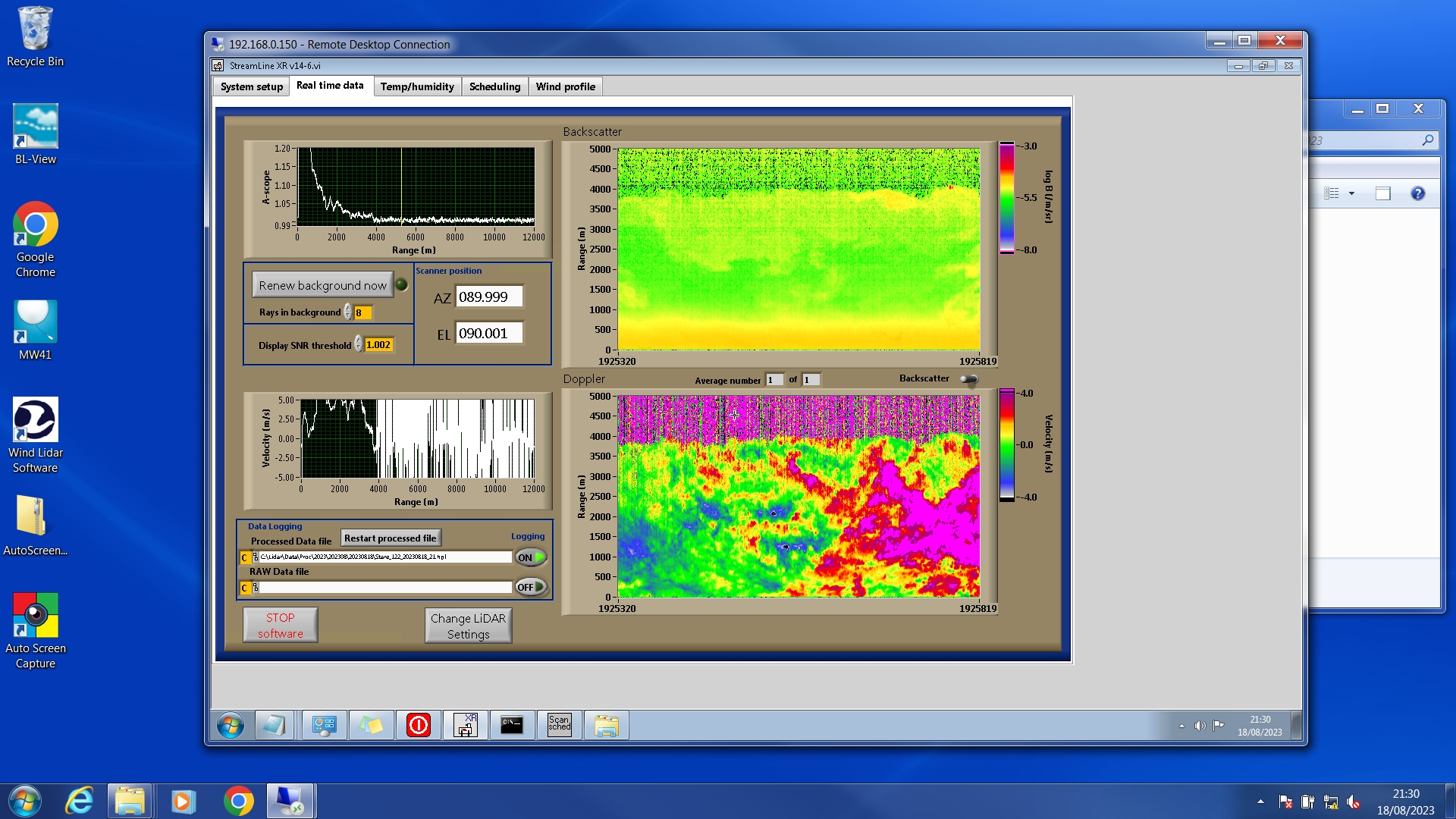Click Rays in background stepper arrows
The image size is (1456, 819).
coord(348,312)
